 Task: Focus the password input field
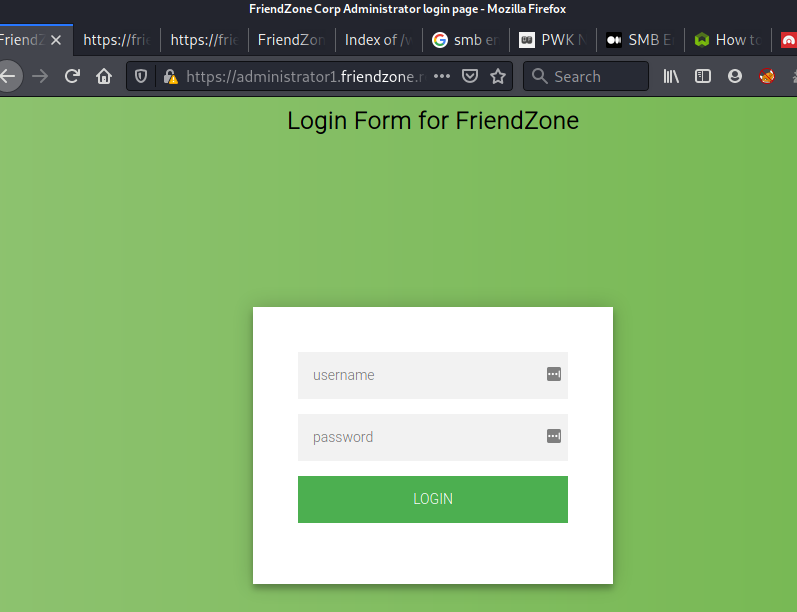pyautogui.click(x=433, y=437)
